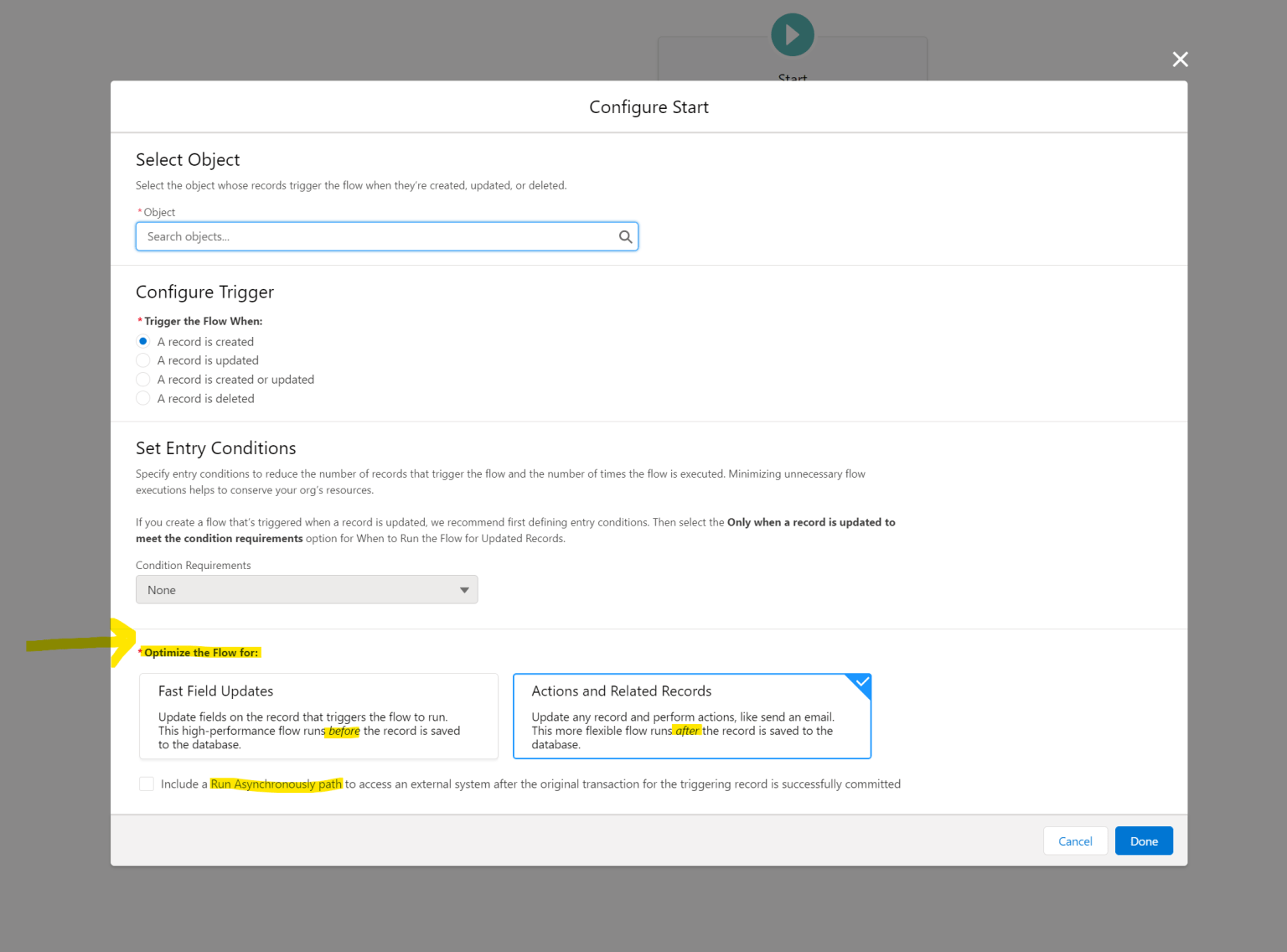Click the highlighted 'Run Asynchronously path' text
This screenshot has width=1287, height=952.
(x=275, y=784)
